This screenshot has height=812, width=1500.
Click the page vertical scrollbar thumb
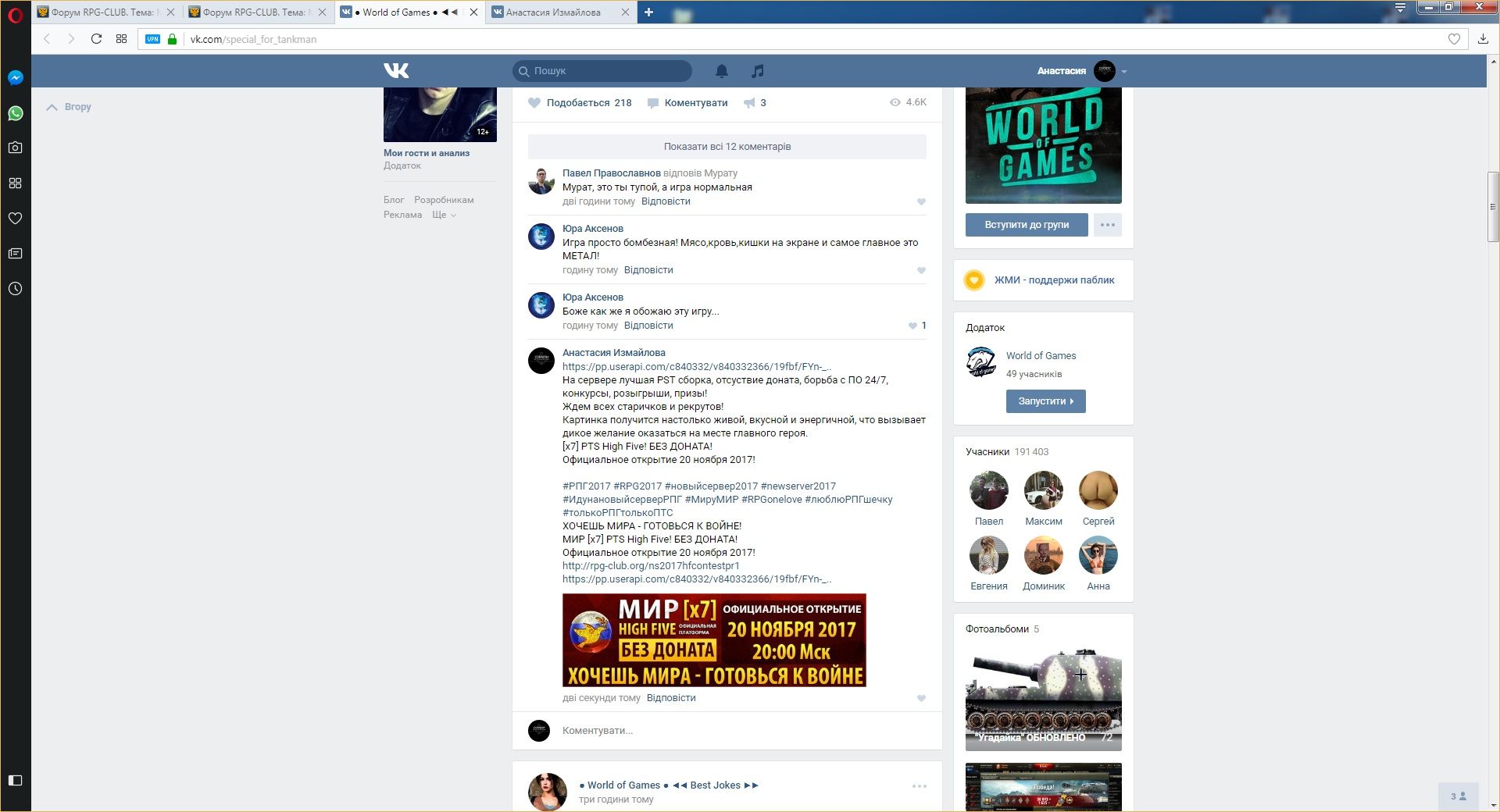pos(1493,207)
